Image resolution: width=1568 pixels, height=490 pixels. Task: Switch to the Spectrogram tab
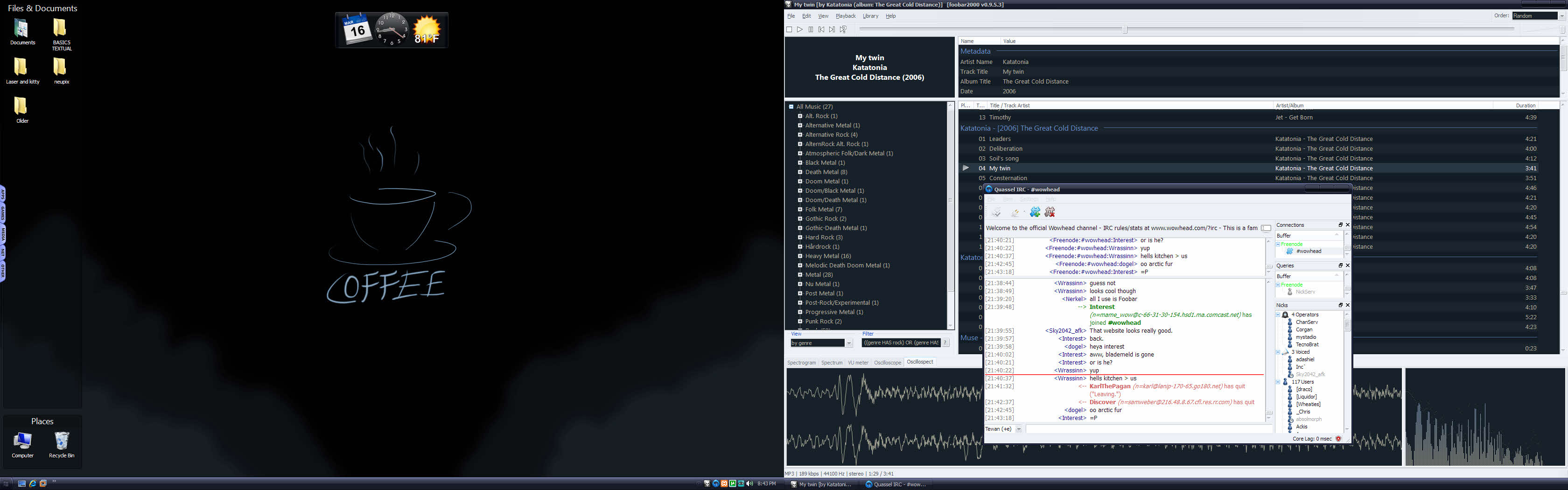801,363
